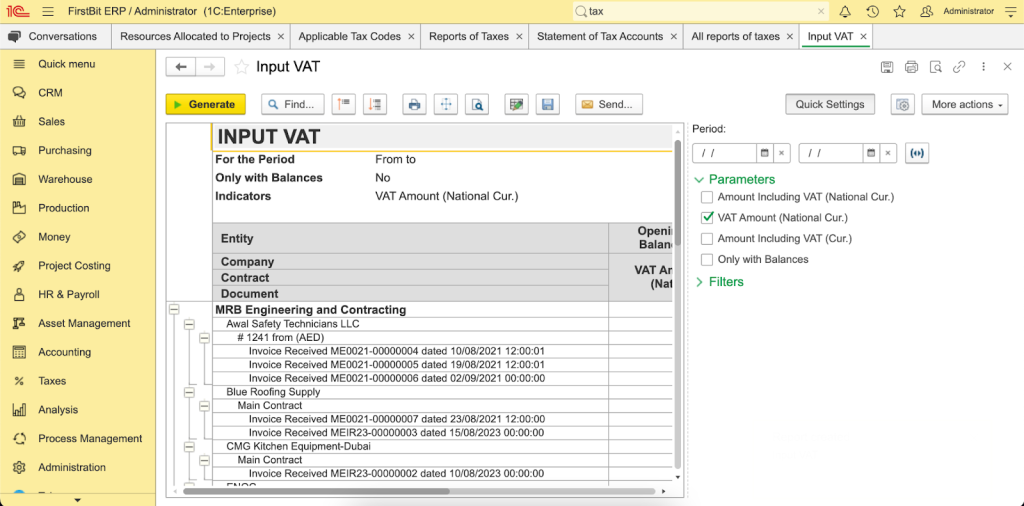Print with top-right printer icon
The width and height of the screenshot is (1024, 506).
point(912,67)
